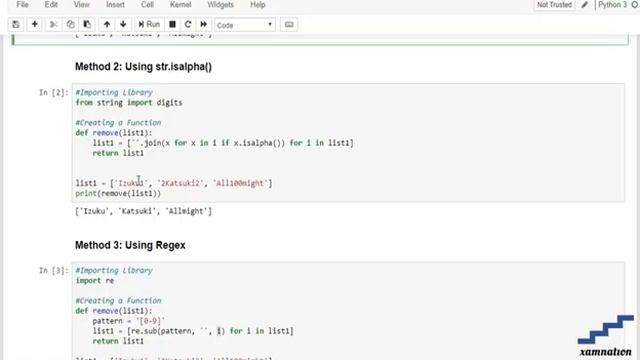Click the Not Trusted button
Screen dimensions: 640x360
point(554,5)
